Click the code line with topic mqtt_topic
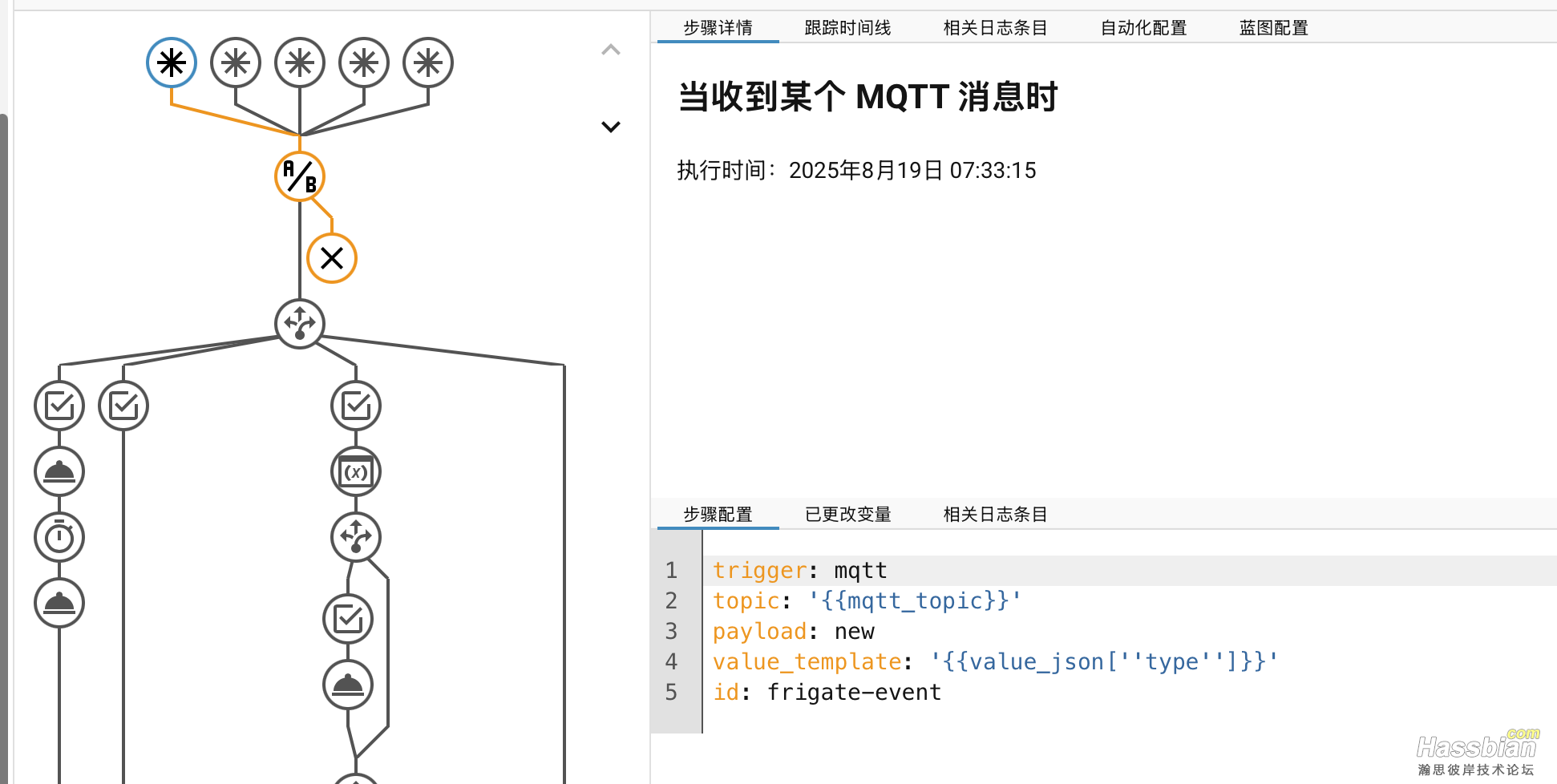Viewport: 1557px width, 784px height. click(x=867, y=601)
